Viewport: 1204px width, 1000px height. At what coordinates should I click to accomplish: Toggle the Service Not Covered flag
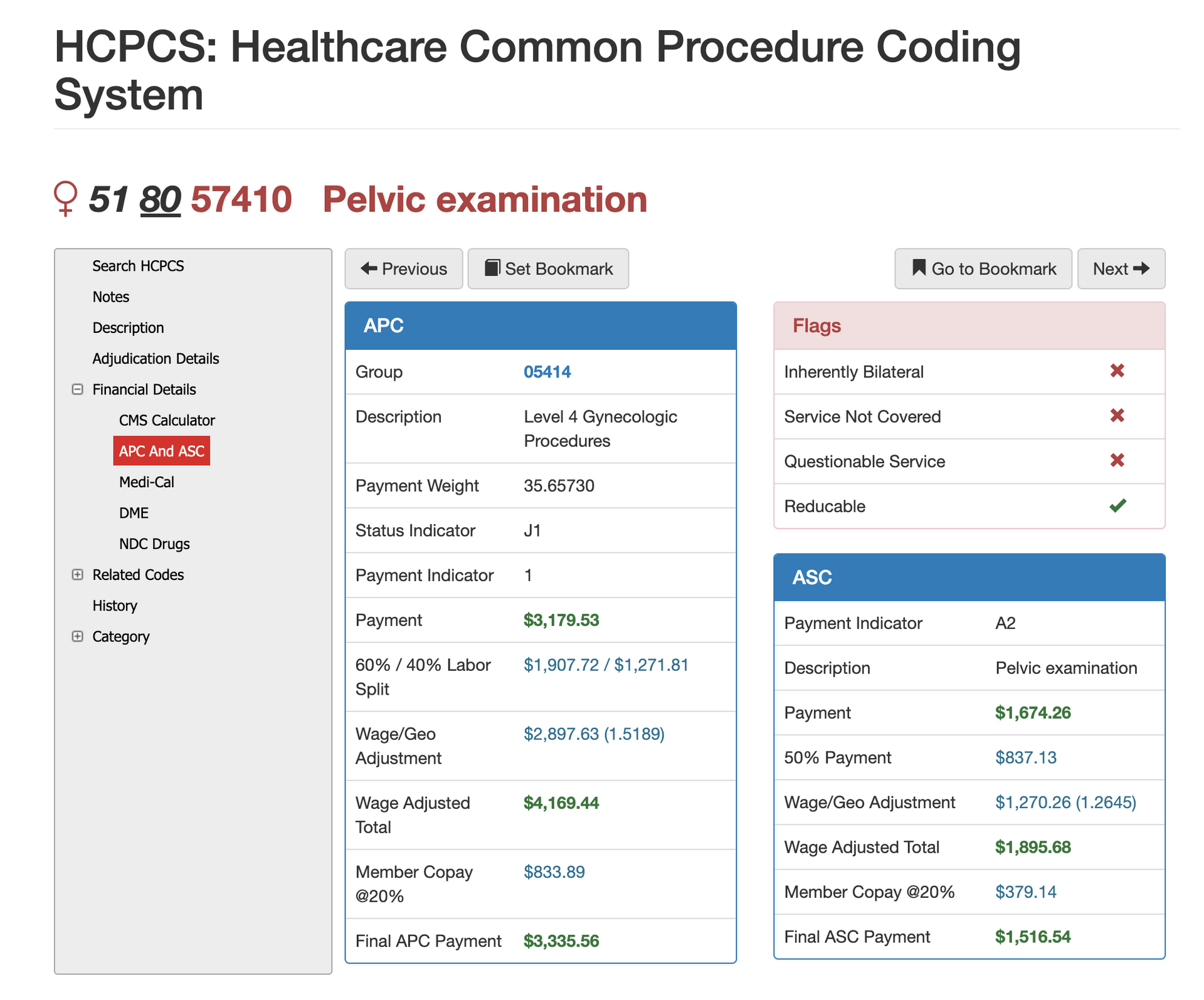[x=1117, y=416]
